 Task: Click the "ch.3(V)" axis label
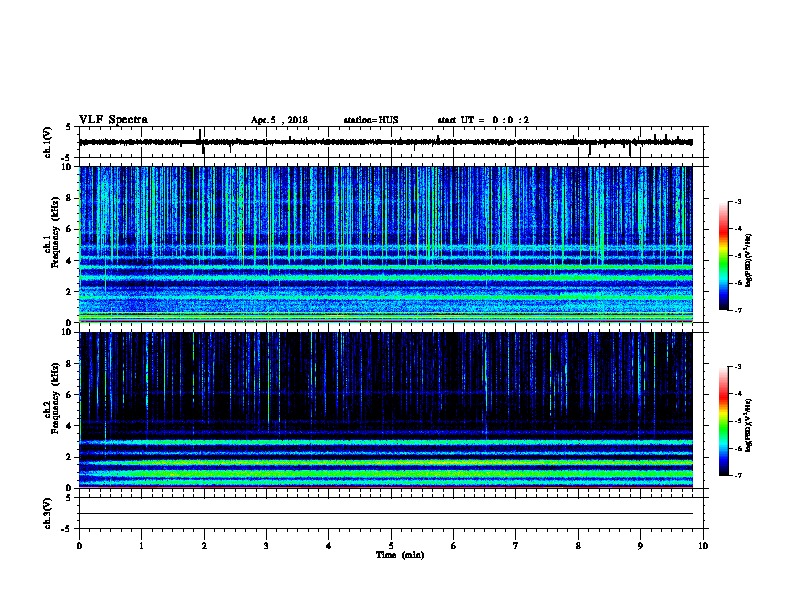tap(47, 513)
